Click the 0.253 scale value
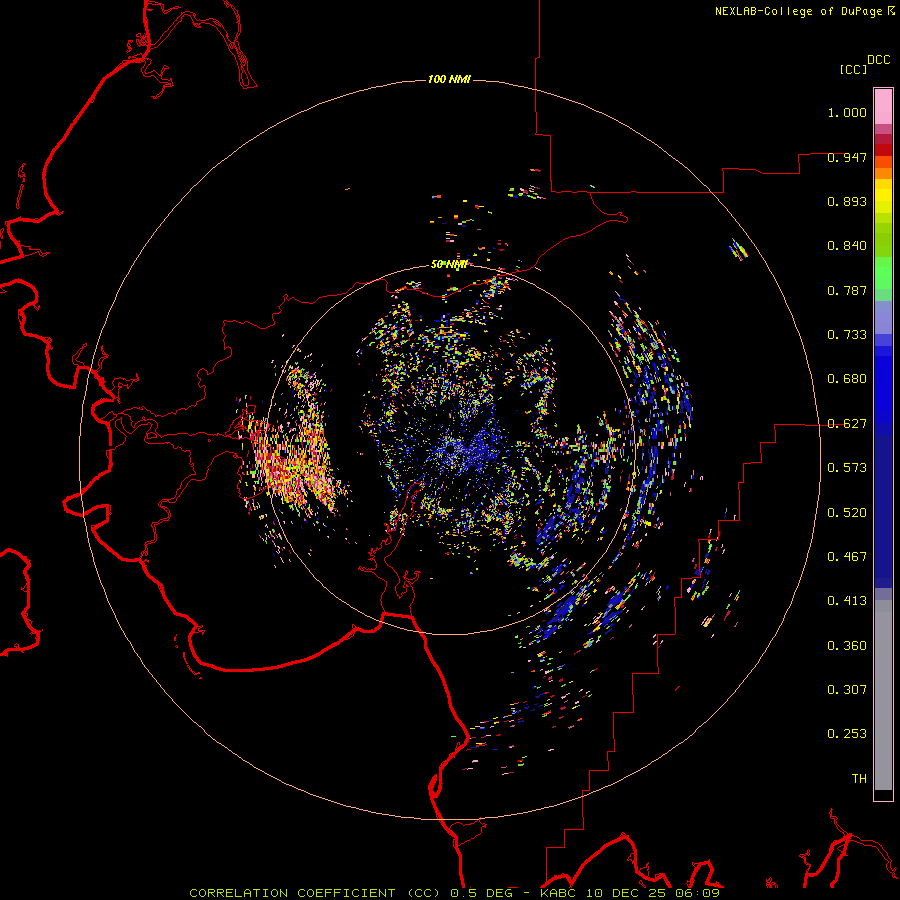Screen dimensions: 900x900 (x=847, y=734)
